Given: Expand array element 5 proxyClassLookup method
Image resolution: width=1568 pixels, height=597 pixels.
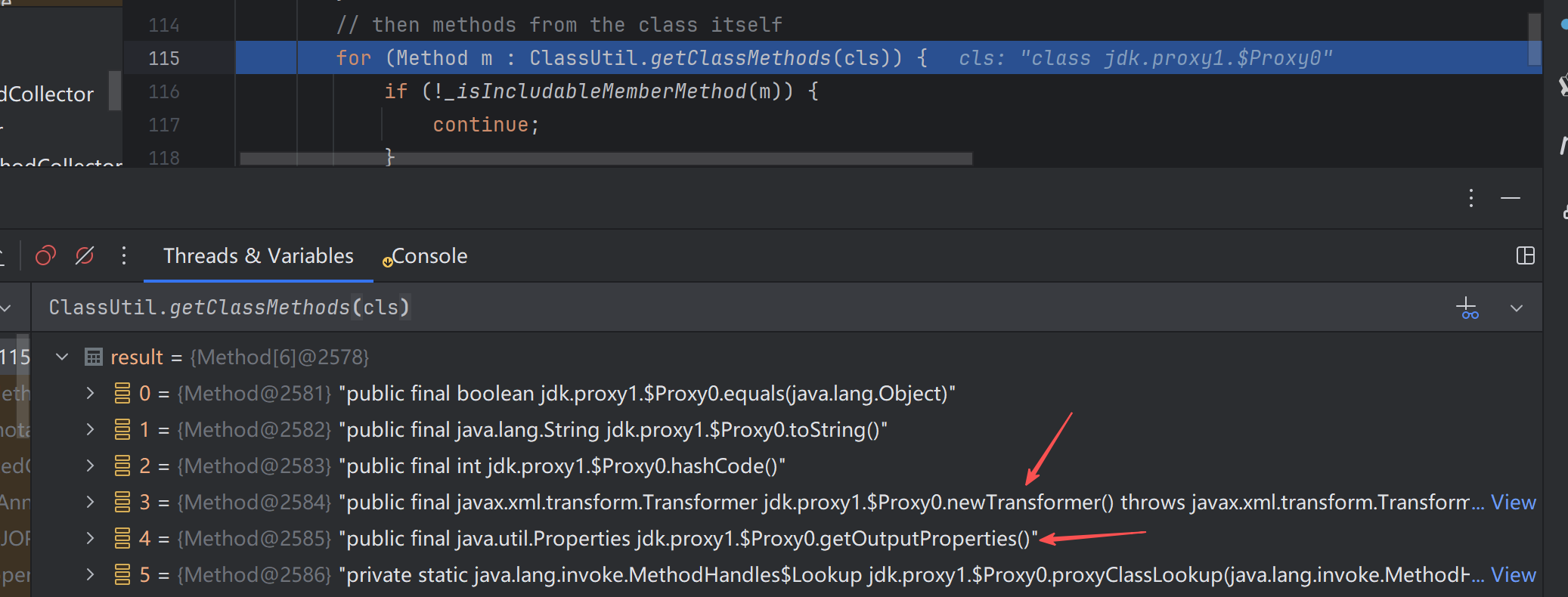Looking at the screenshot, I should click(x=90, y=574).
